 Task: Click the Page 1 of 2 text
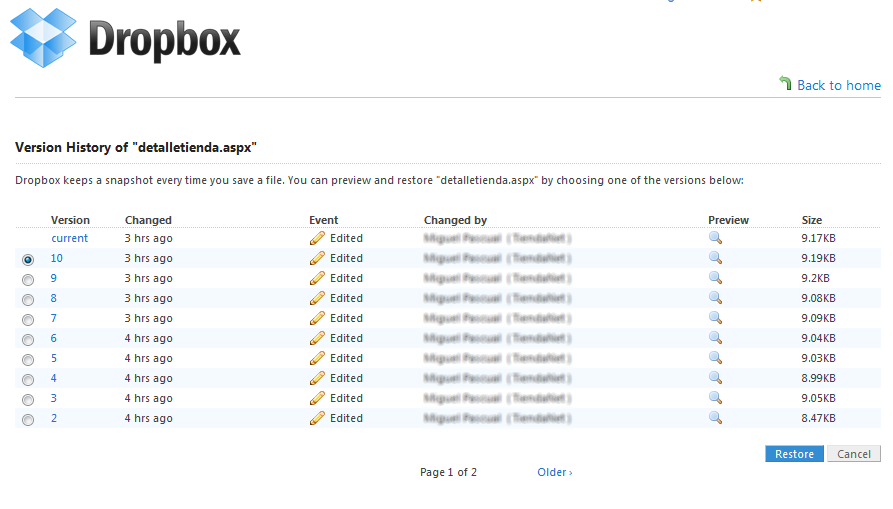click(448, 472)
